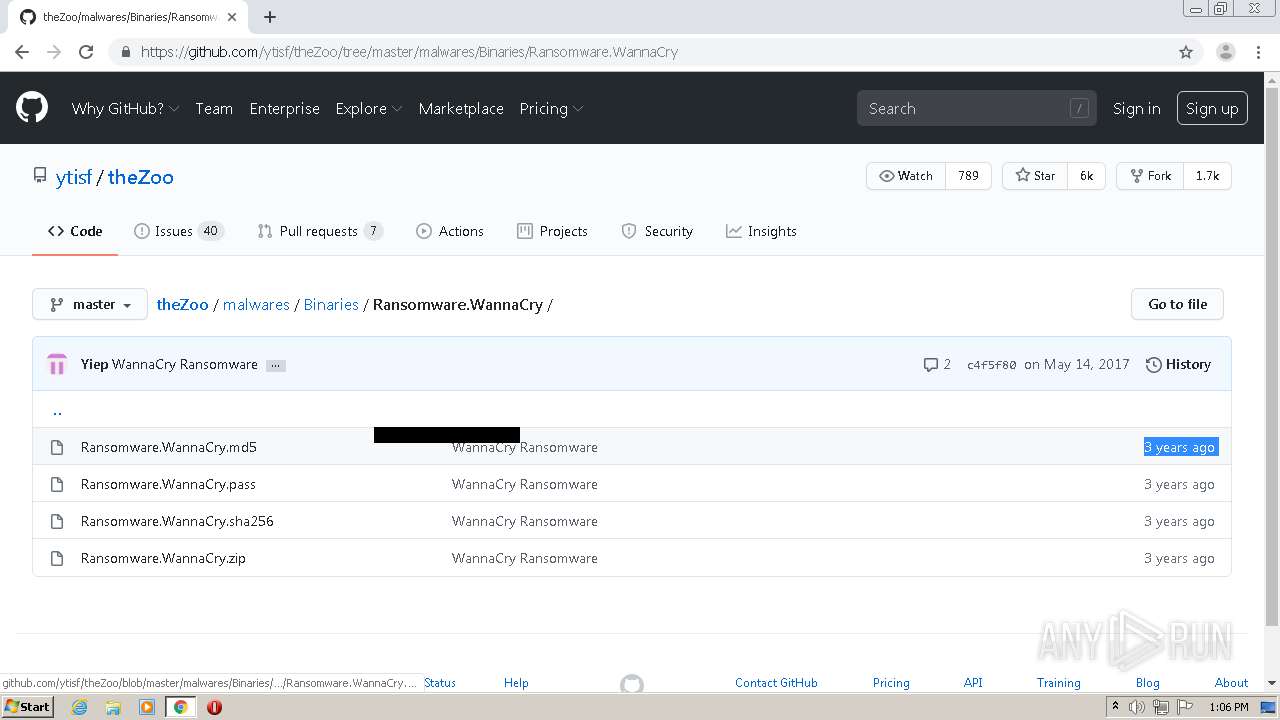The height and width of the screenshot is (720, 1280).
Task: Open the file explorer taskbar icon
Action: 113,707
